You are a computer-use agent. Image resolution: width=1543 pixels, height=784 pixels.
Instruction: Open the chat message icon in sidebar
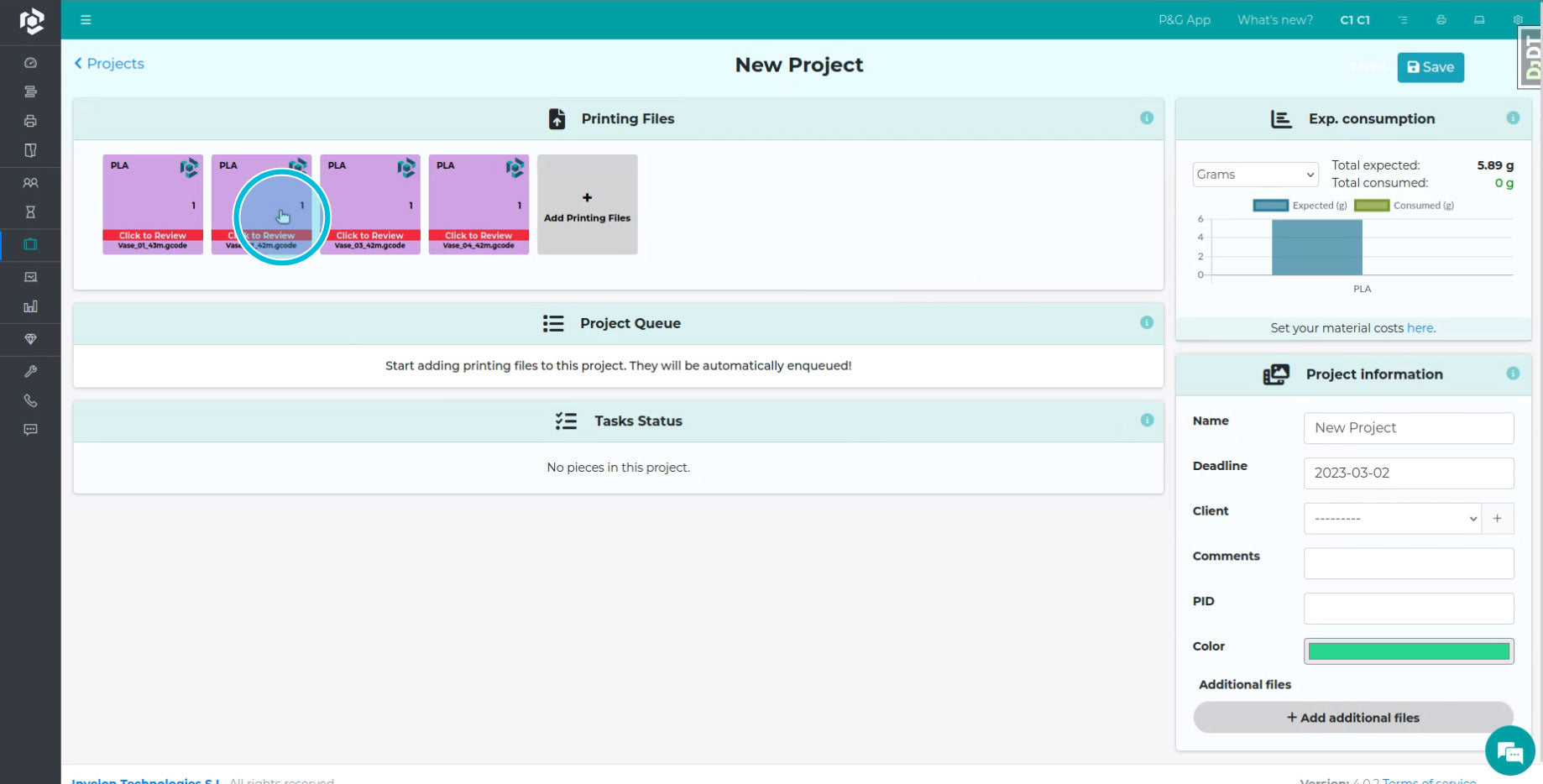(x=30, y=430)
